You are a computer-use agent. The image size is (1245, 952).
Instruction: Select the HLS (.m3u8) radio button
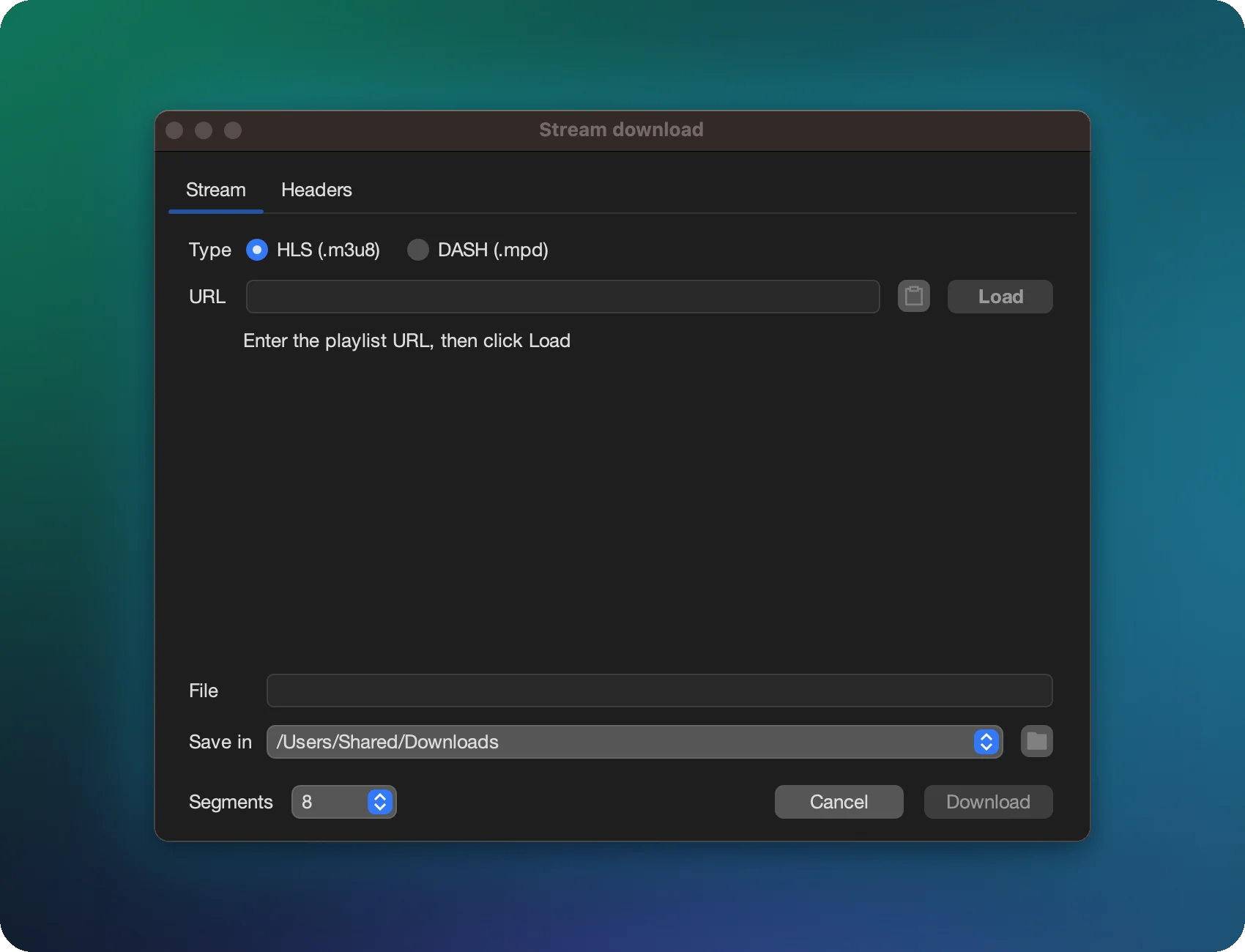click(257, 250)
